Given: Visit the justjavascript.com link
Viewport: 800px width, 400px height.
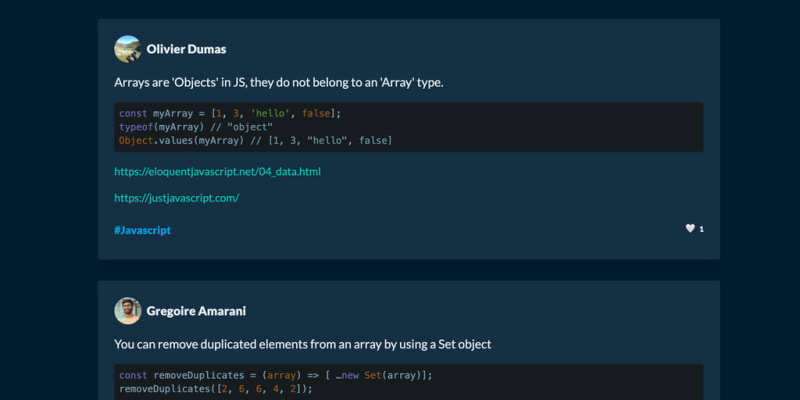Looking at the screenshot, I should 176,198.
